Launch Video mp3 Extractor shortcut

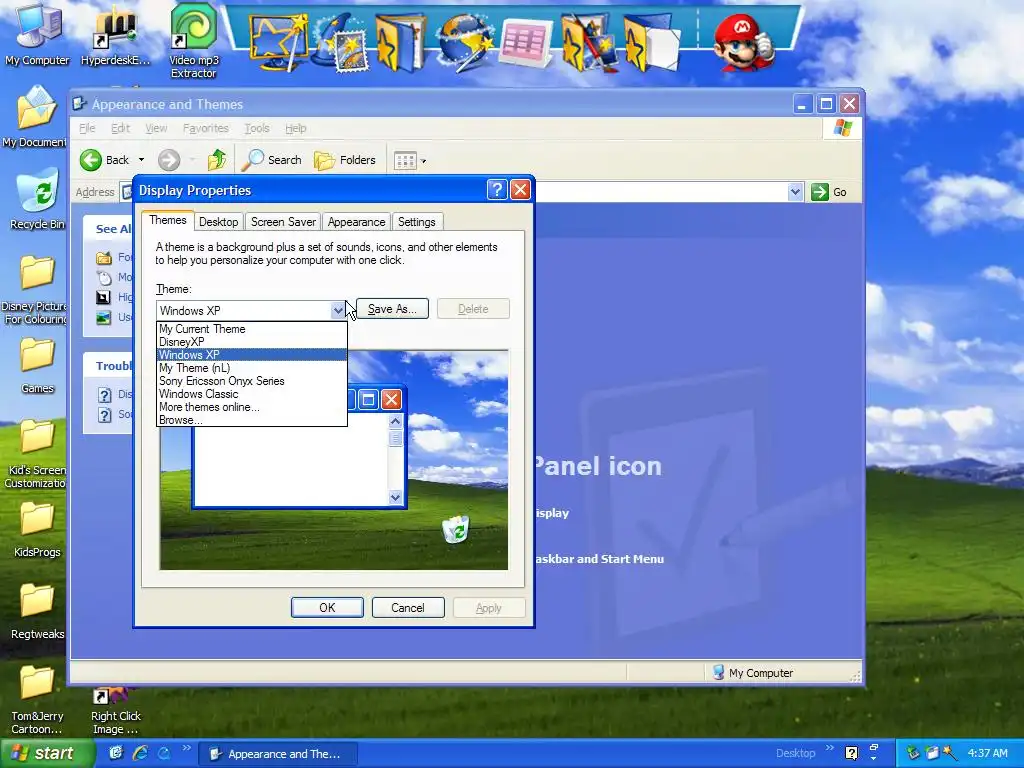tap(193, 41)
